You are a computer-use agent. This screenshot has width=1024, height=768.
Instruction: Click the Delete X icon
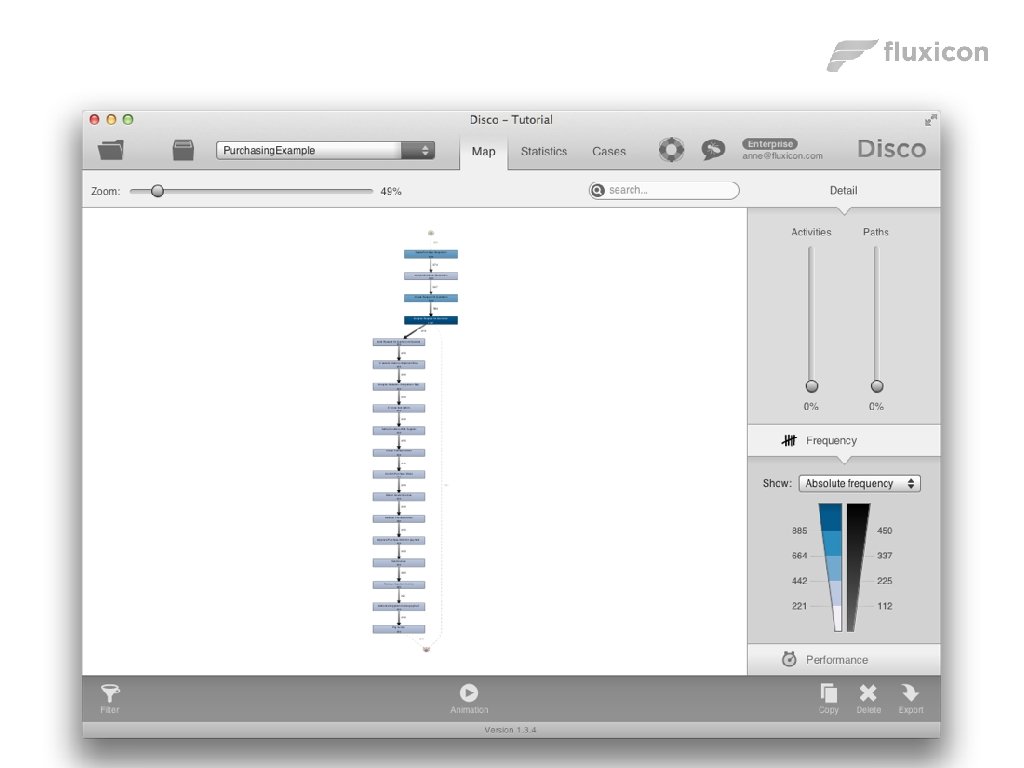[x=868, y=693]
